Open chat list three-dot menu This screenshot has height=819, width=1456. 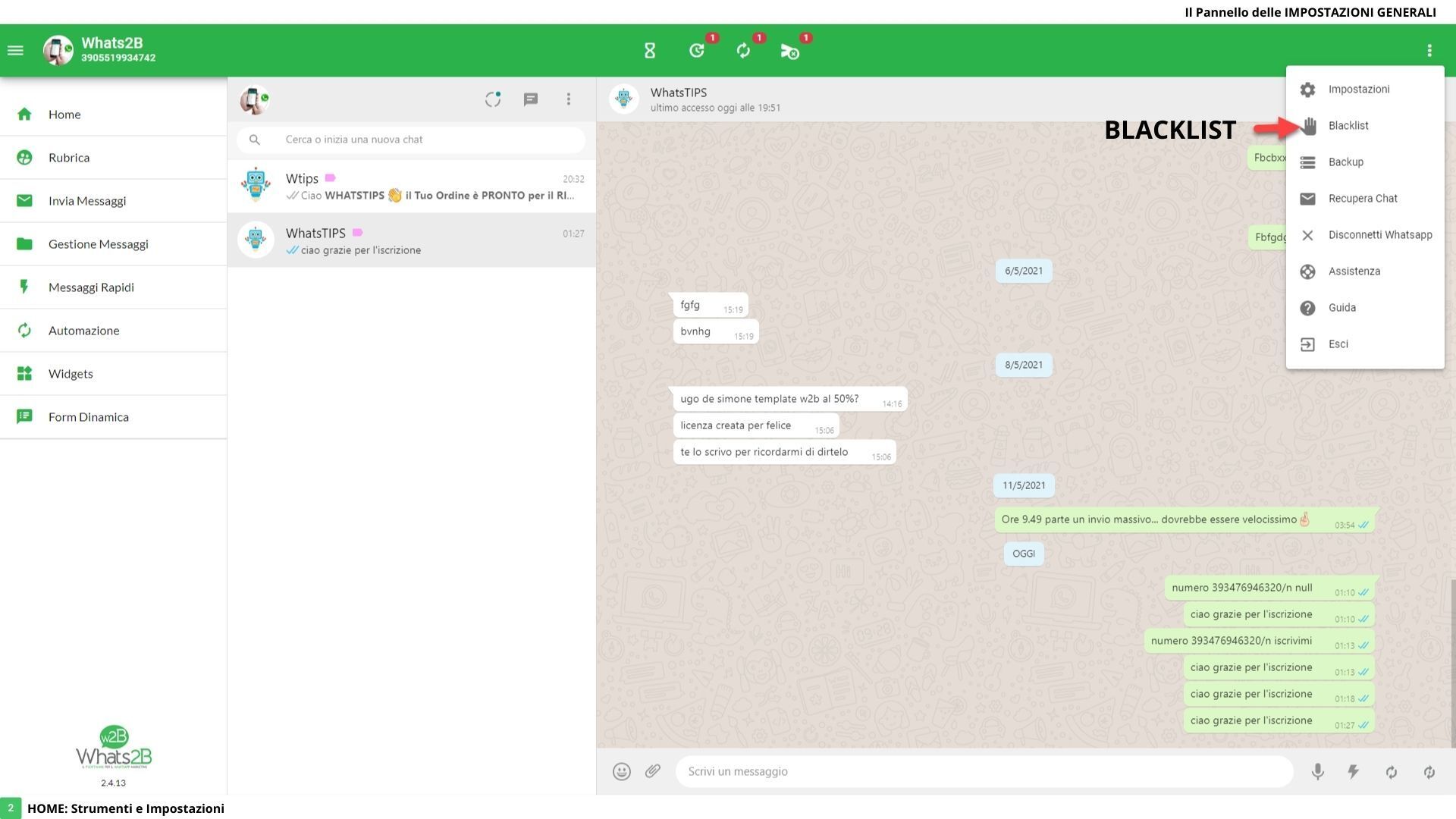569,99
